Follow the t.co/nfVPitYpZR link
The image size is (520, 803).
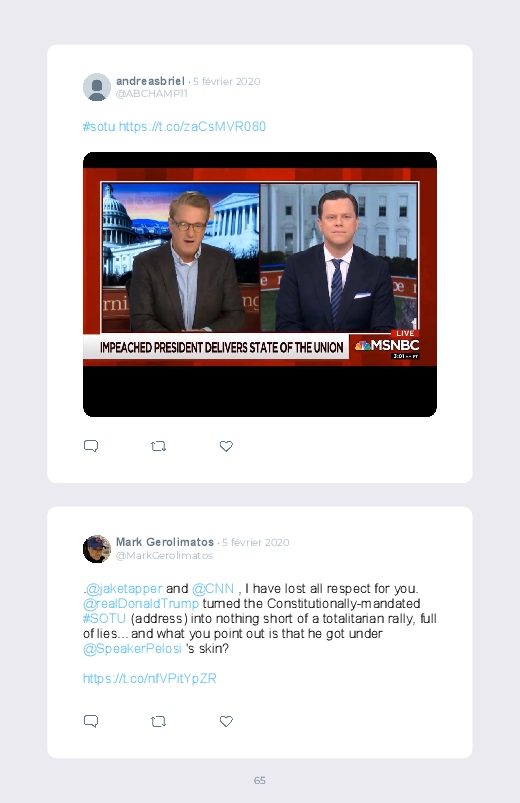150,679
